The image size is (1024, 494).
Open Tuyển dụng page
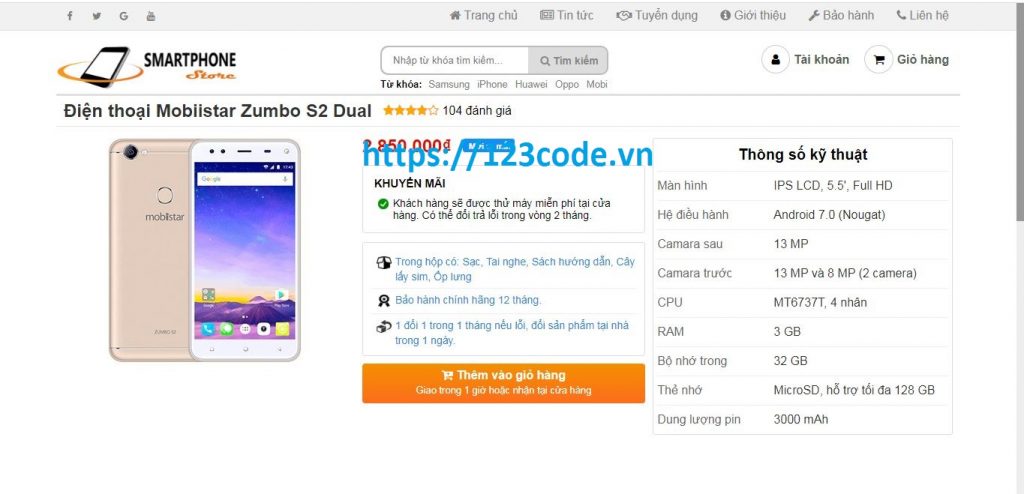[x=657, y=15]
